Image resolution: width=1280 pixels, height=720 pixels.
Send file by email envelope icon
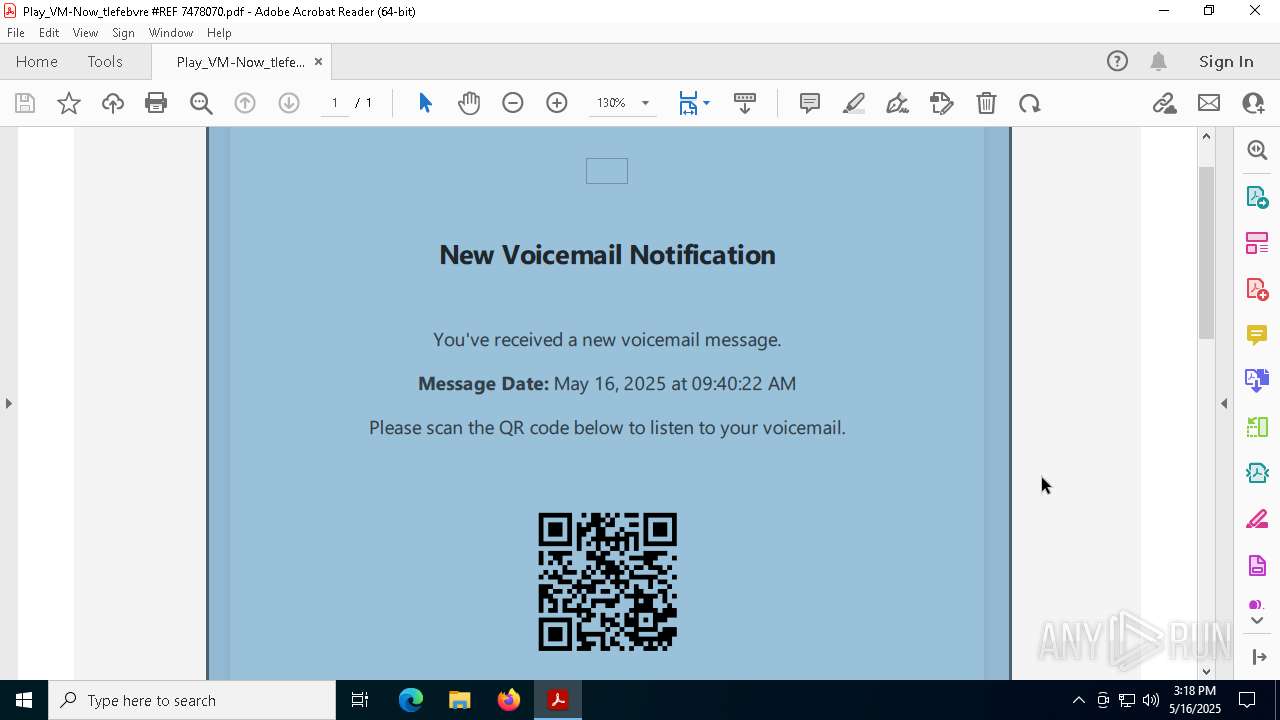click(x=1209, y=103)
